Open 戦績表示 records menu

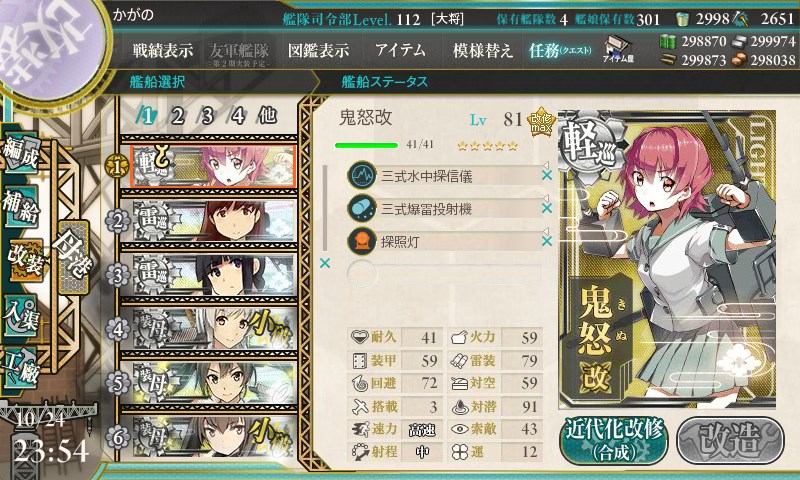(163, 50)
